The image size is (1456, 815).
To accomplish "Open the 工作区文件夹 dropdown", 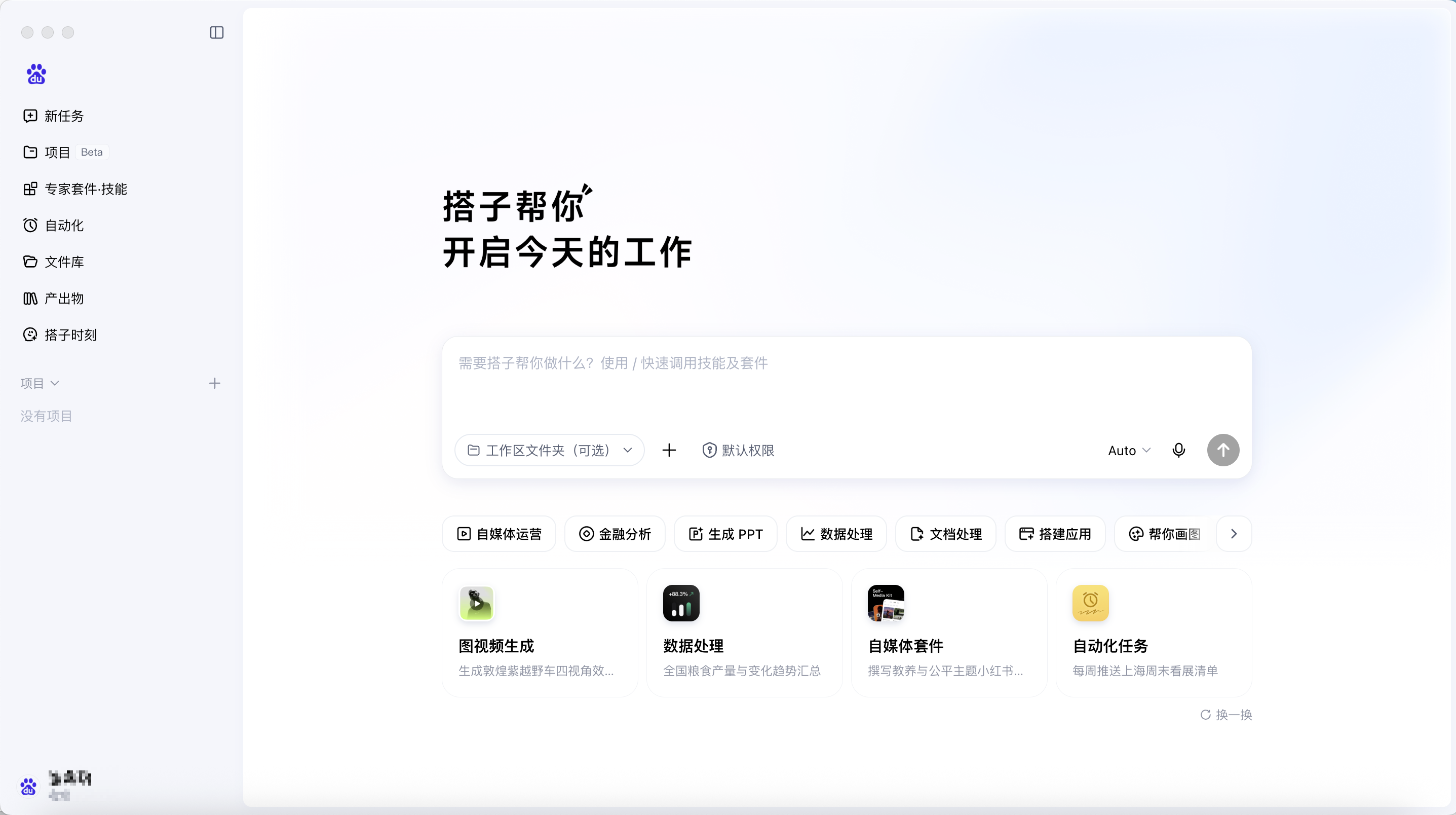I will pyautogui.click(x=549, y=450).
